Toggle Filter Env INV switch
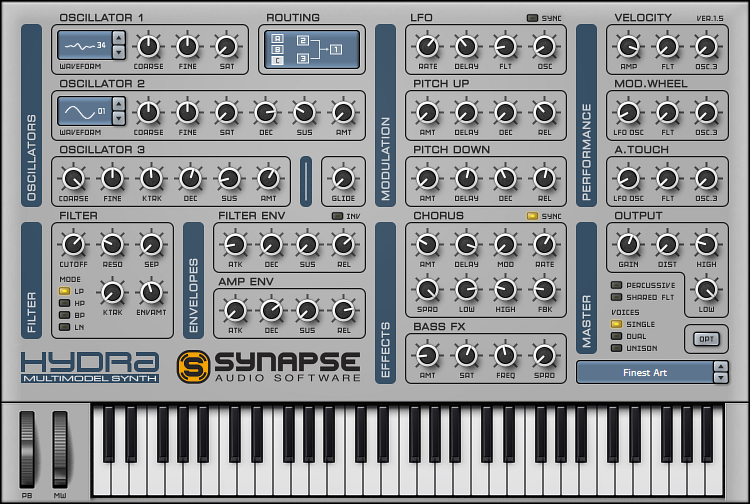The height and width of the screenshot is (504, 750). [337, 216]
